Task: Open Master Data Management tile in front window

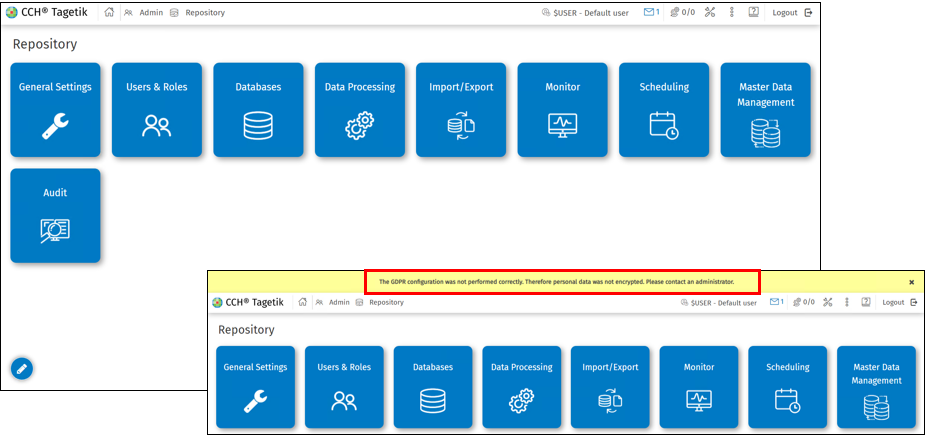Action: pos(877,387)
